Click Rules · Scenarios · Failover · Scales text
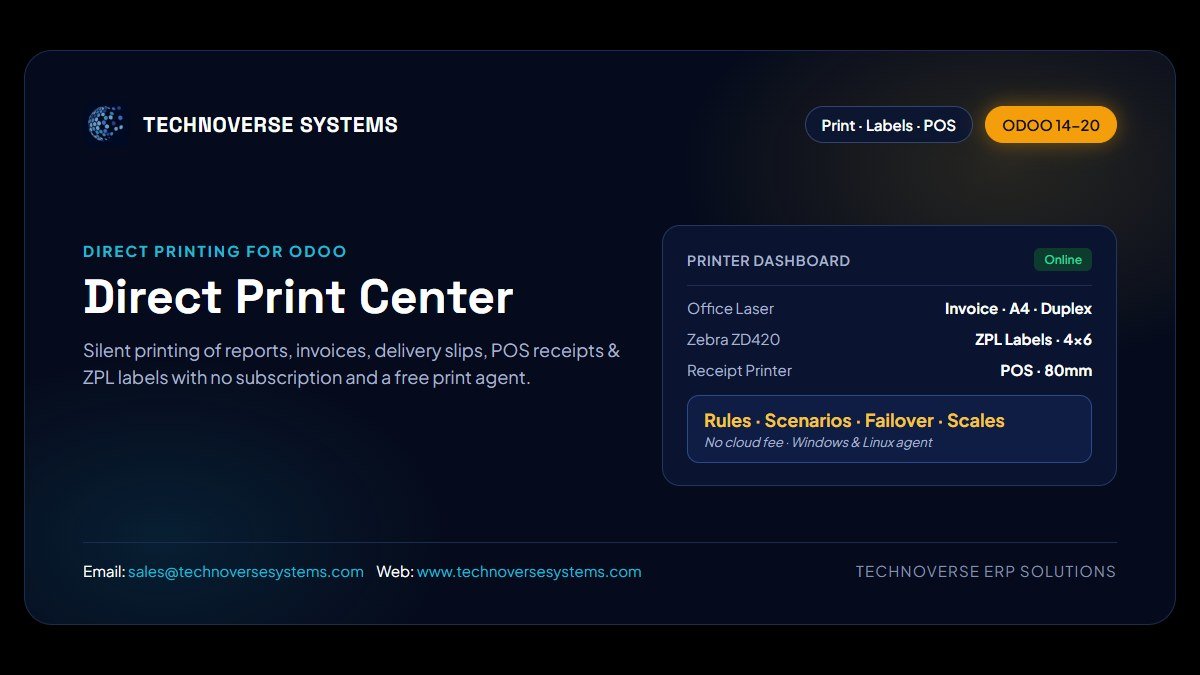 (854, 421)
